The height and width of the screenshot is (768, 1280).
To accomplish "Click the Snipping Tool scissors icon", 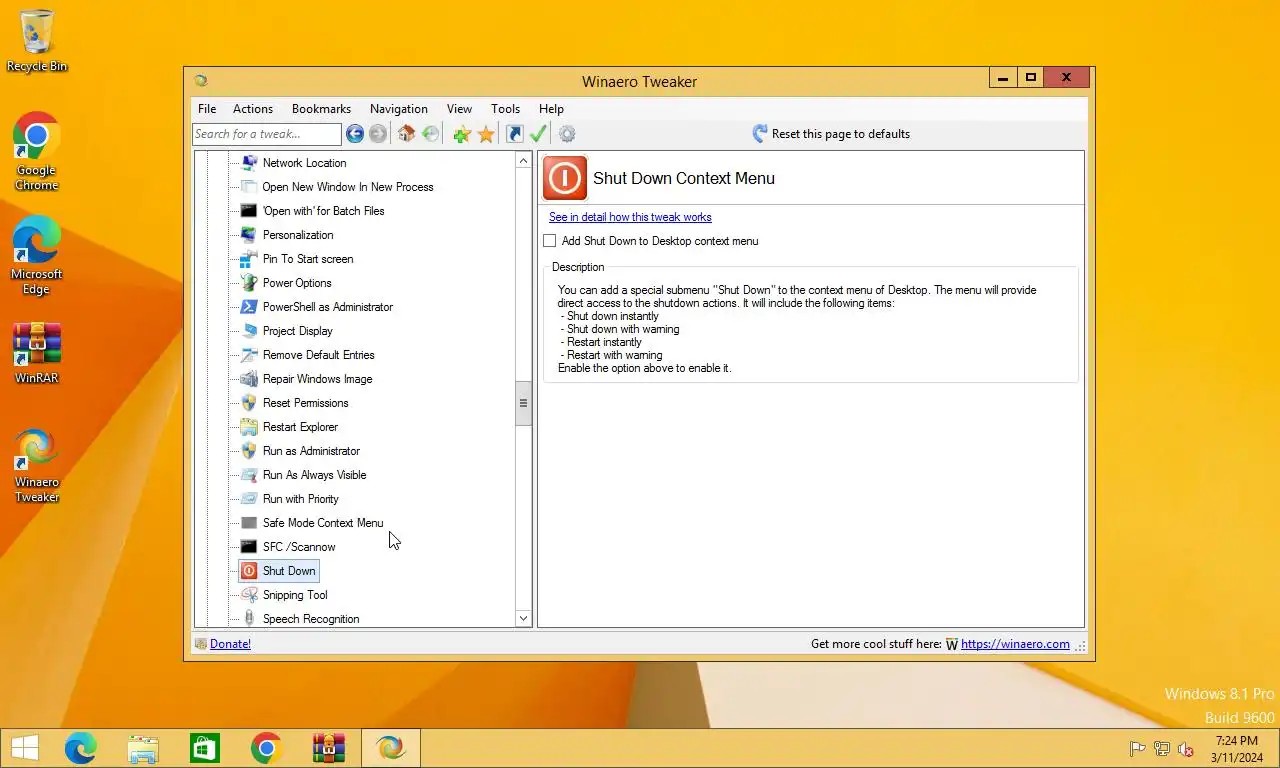I will click(249, 595).
